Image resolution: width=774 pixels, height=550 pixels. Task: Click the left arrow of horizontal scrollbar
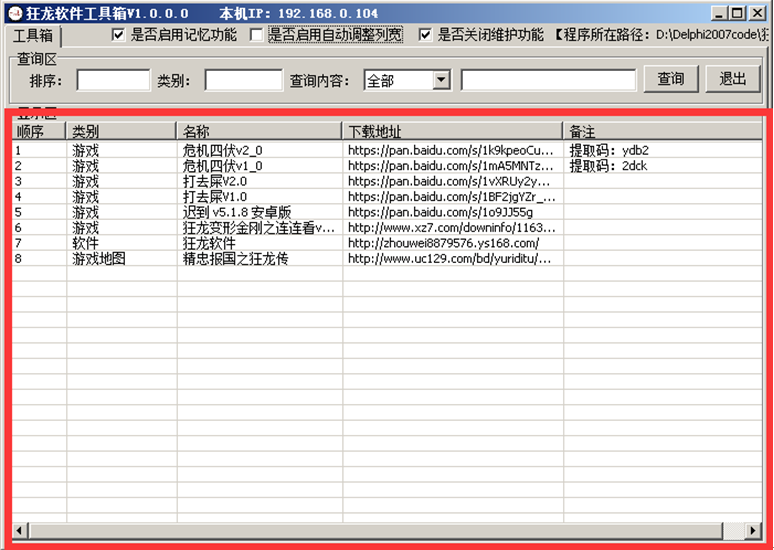pyautogui.click(x=19, y=531)
